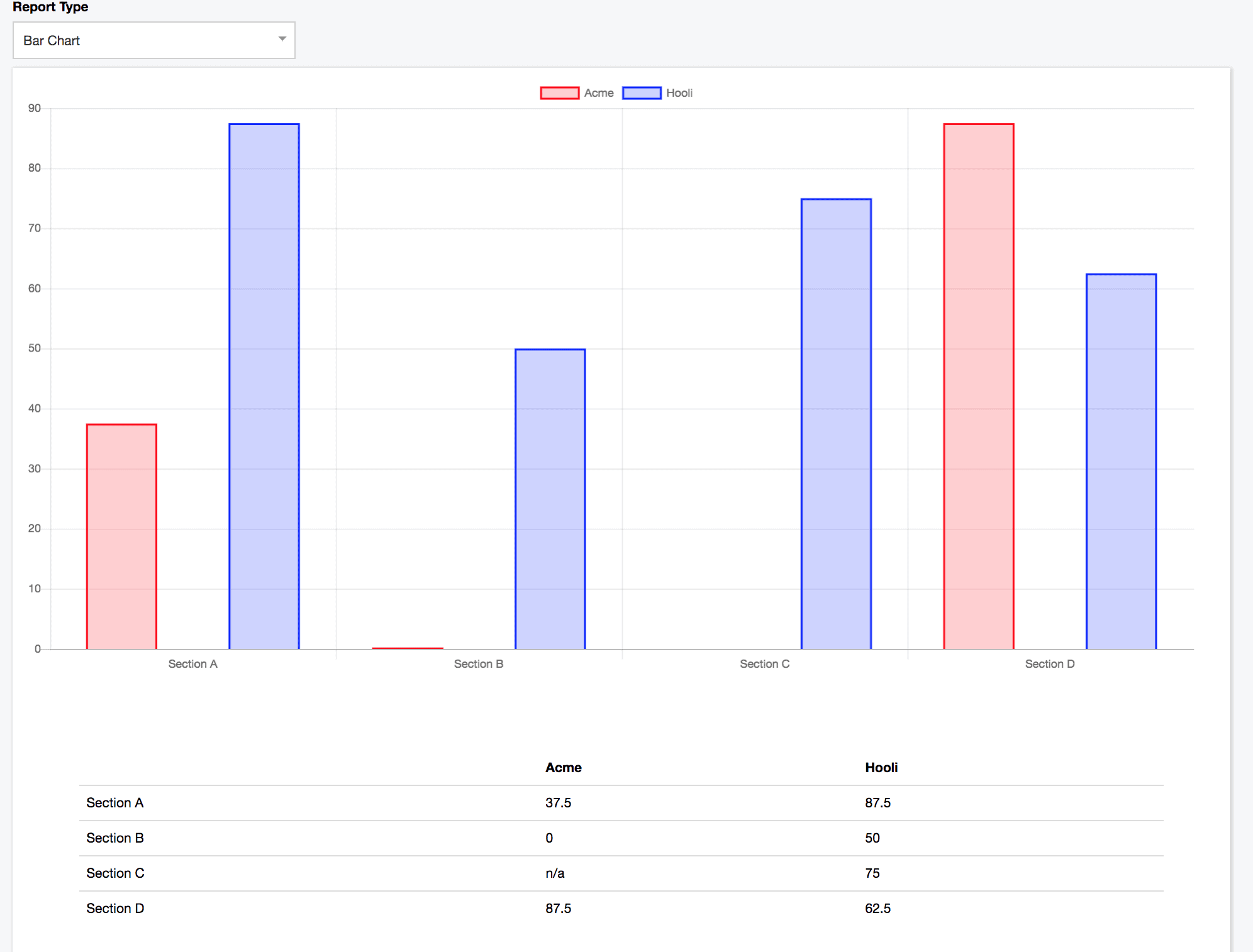Click the Section C axis label
The height and width of the screenshot is (952, 1253).
click(765, 664)
